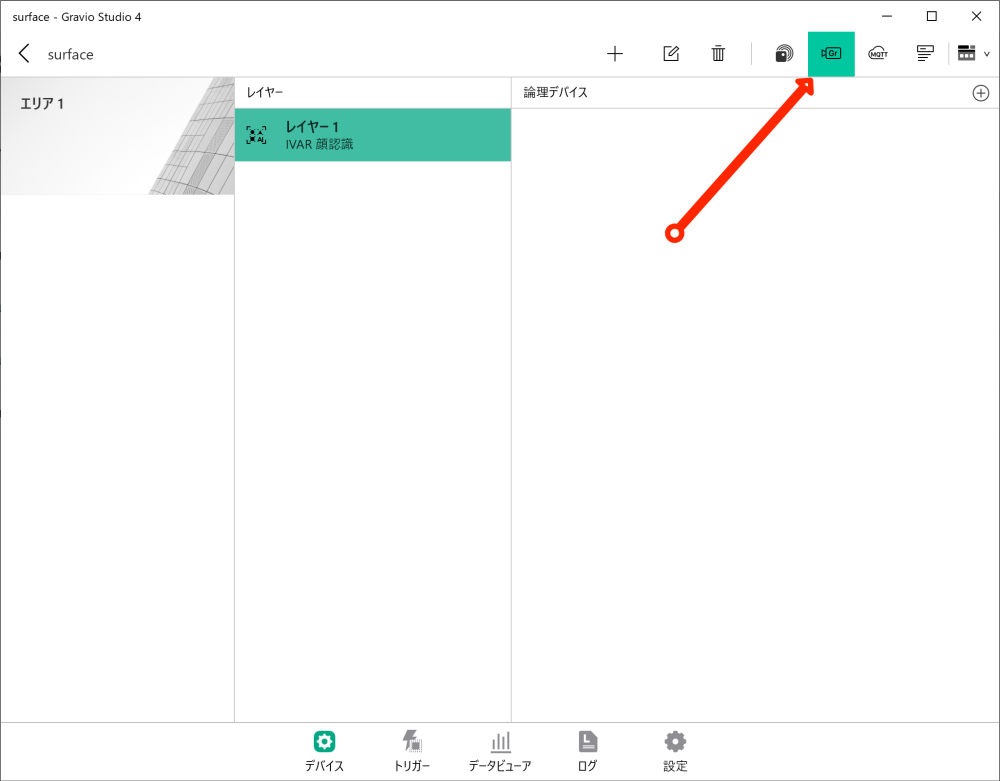Open the MQTT cloud icon

point(878,54)
